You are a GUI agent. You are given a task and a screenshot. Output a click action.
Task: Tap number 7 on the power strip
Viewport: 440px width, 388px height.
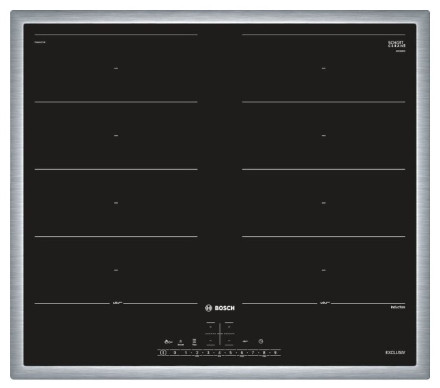click(253, 352)
